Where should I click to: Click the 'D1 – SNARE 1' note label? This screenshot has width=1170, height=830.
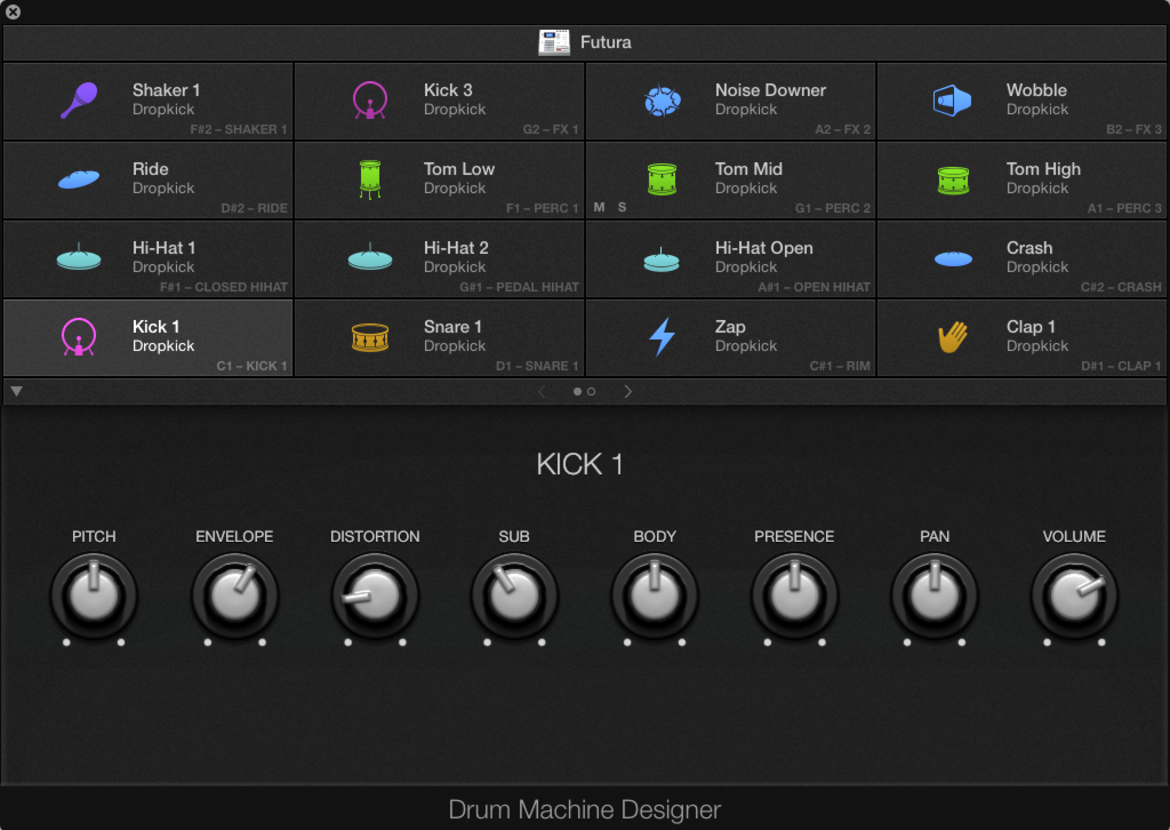pos(537,366)
